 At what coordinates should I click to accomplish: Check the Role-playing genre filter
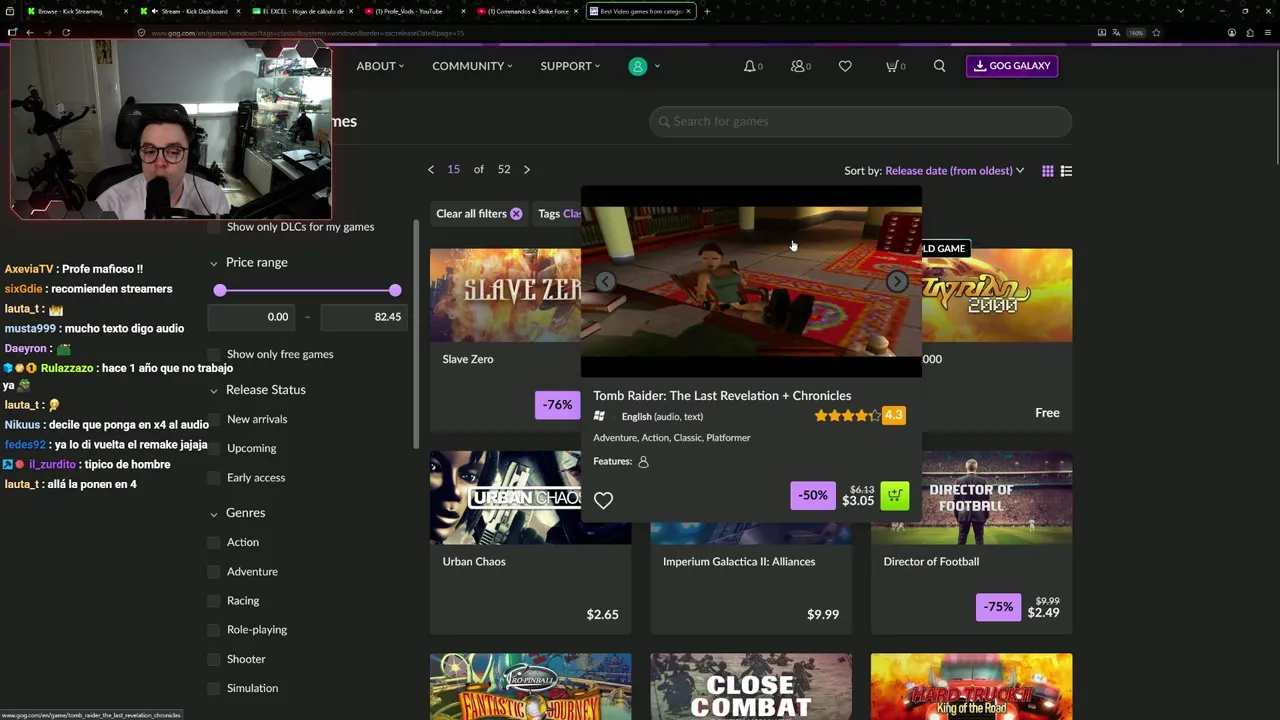tap(214, 629)
